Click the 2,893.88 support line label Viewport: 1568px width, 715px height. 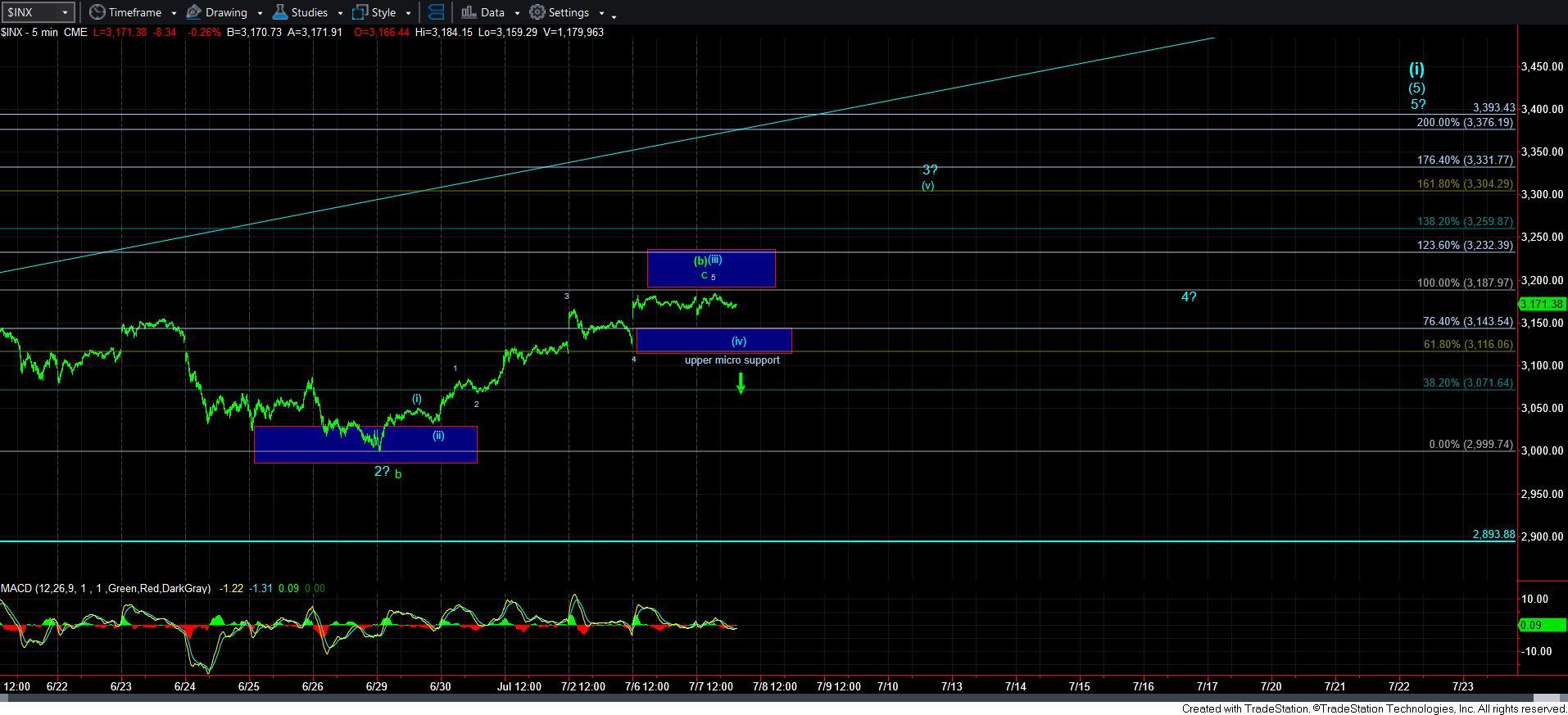(1493, 534)
